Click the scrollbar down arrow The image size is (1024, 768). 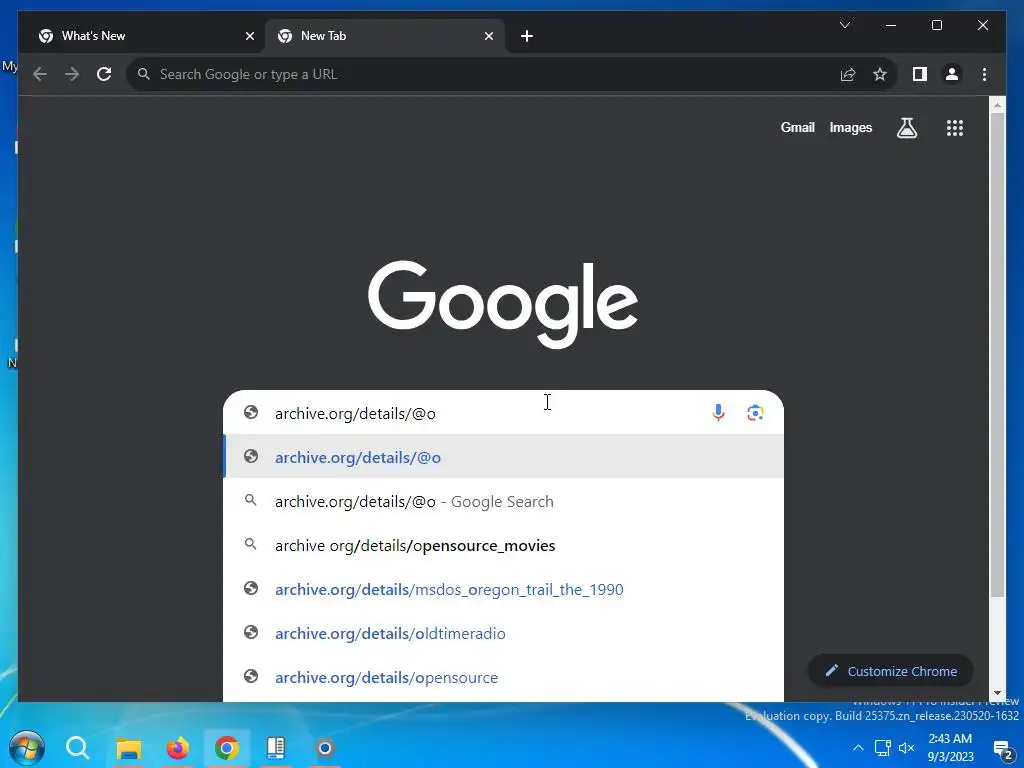point(997,694)
